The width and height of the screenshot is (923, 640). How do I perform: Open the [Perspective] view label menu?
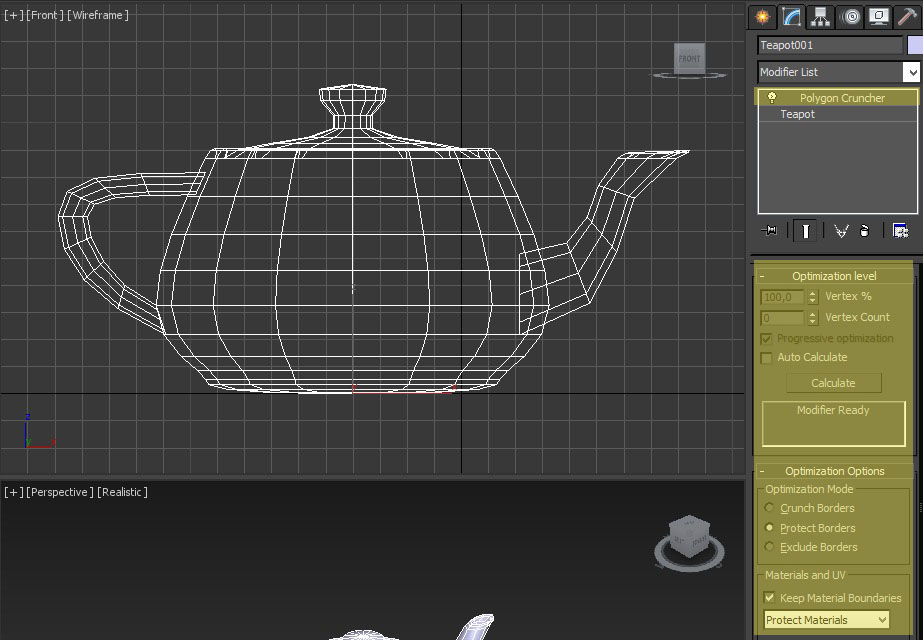[60, 492]
